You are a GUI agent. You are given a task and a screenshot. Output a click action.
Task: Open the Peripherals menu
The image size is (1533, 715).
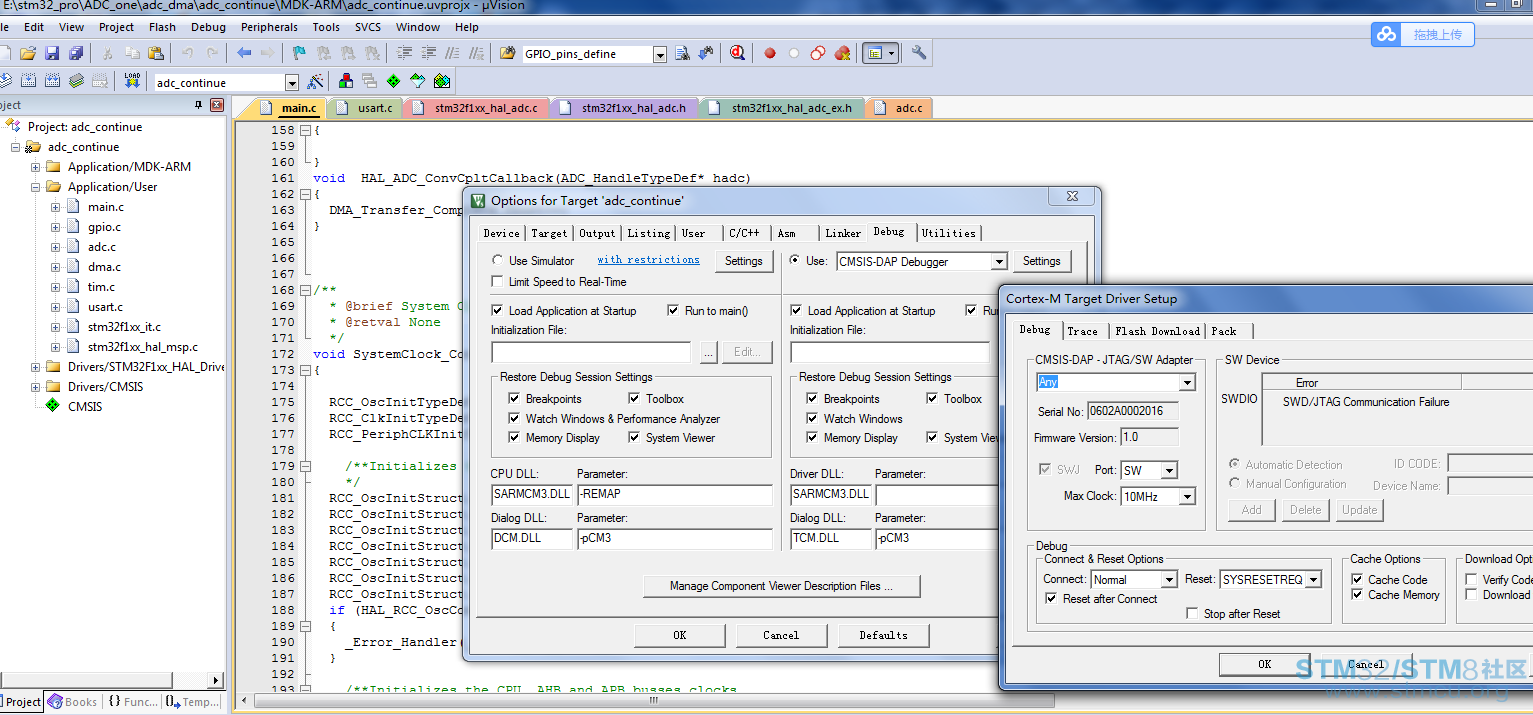click(x=269, y=27)
